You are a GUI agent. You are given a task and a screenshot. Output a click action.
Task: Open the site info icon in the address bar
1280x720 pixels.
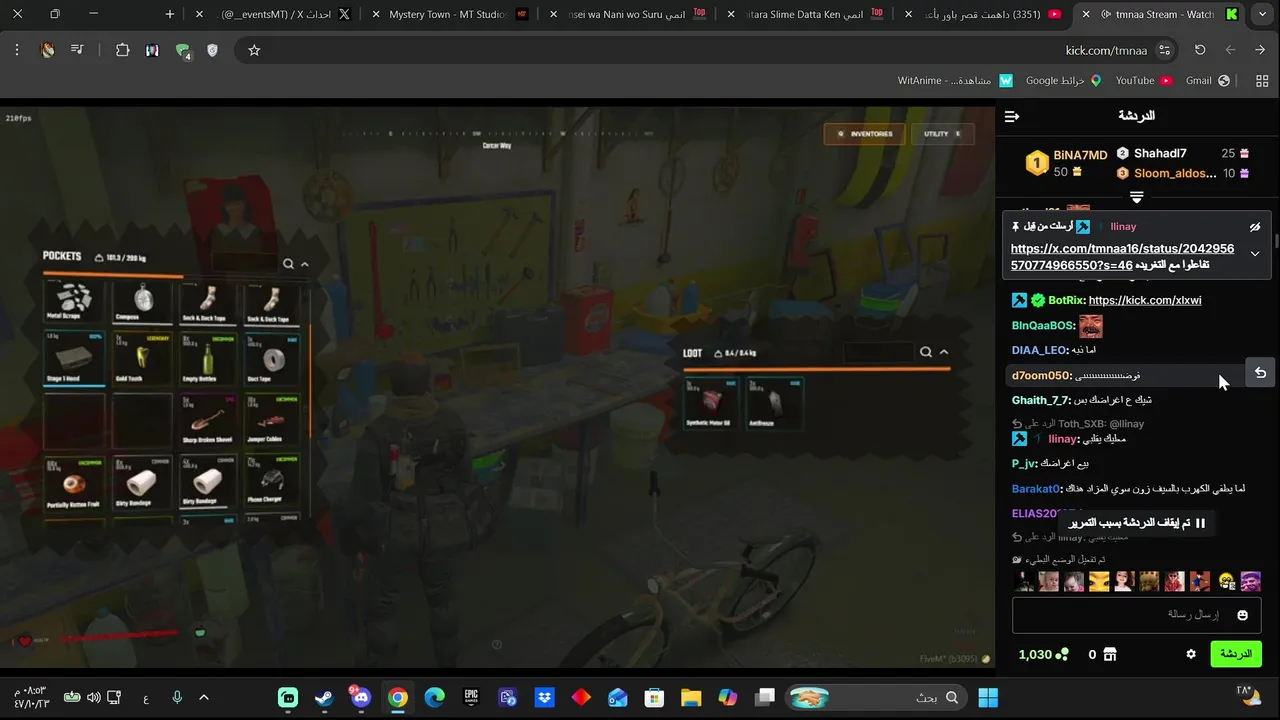[x=1164, y=50]
